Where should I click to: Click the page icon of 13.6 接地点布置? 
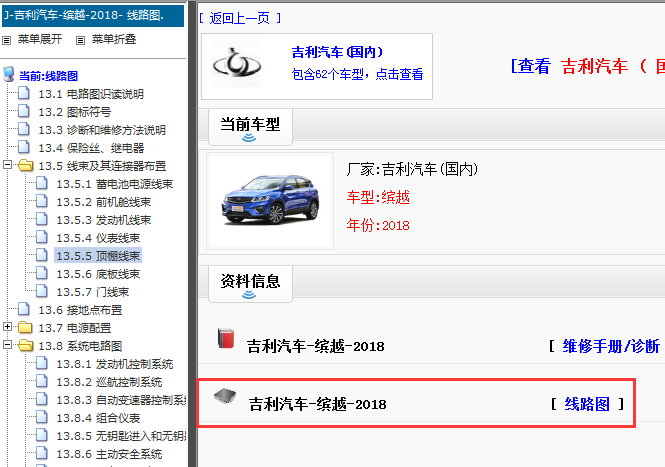pos(24,309)
